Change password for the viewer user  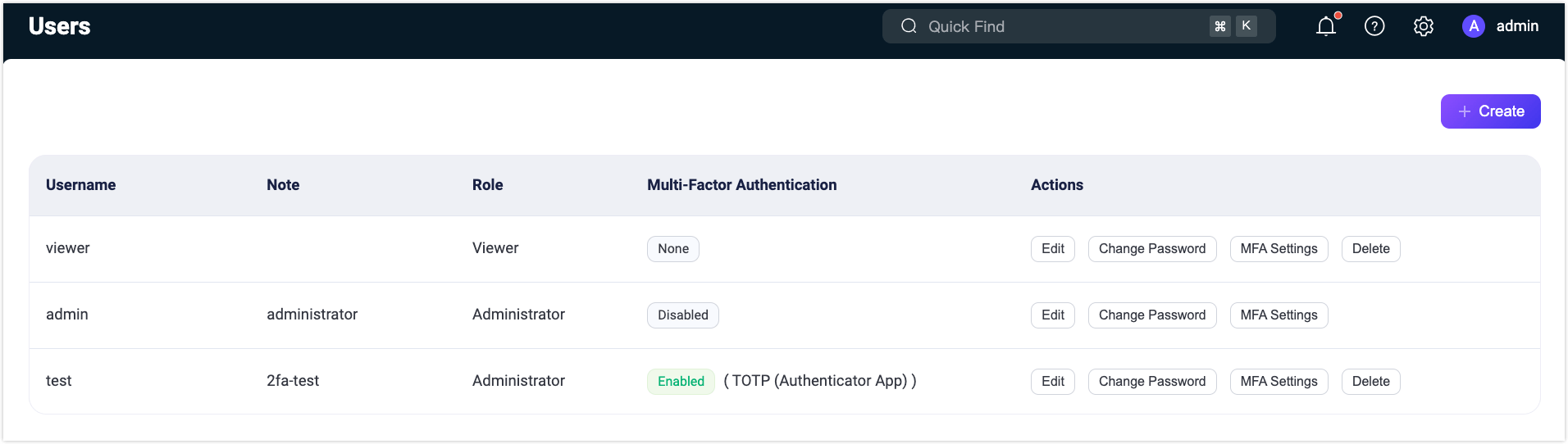1151,249
